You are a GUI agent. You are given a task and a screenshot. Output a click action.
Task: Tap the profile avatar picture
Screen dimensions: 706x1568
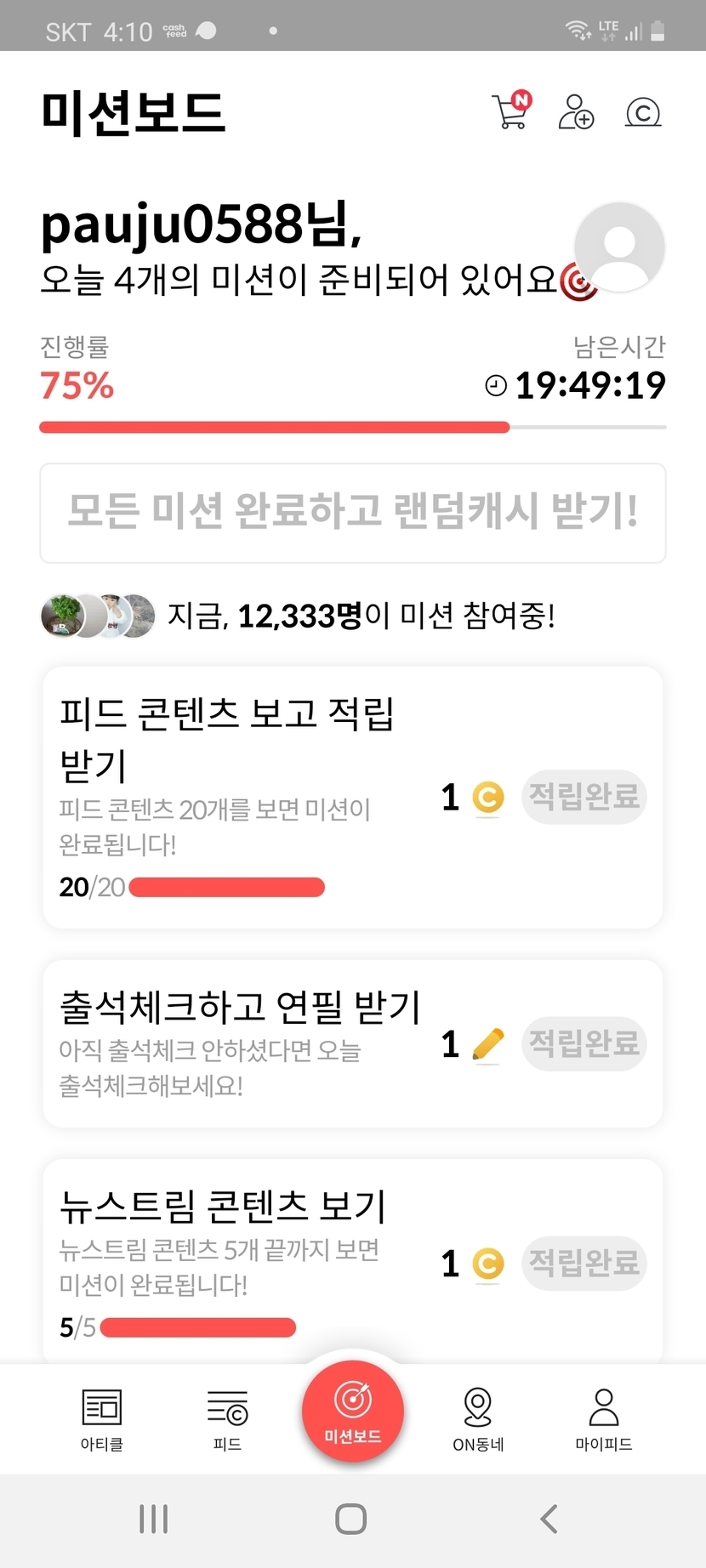pyautogui.click(x=619, y=247)
